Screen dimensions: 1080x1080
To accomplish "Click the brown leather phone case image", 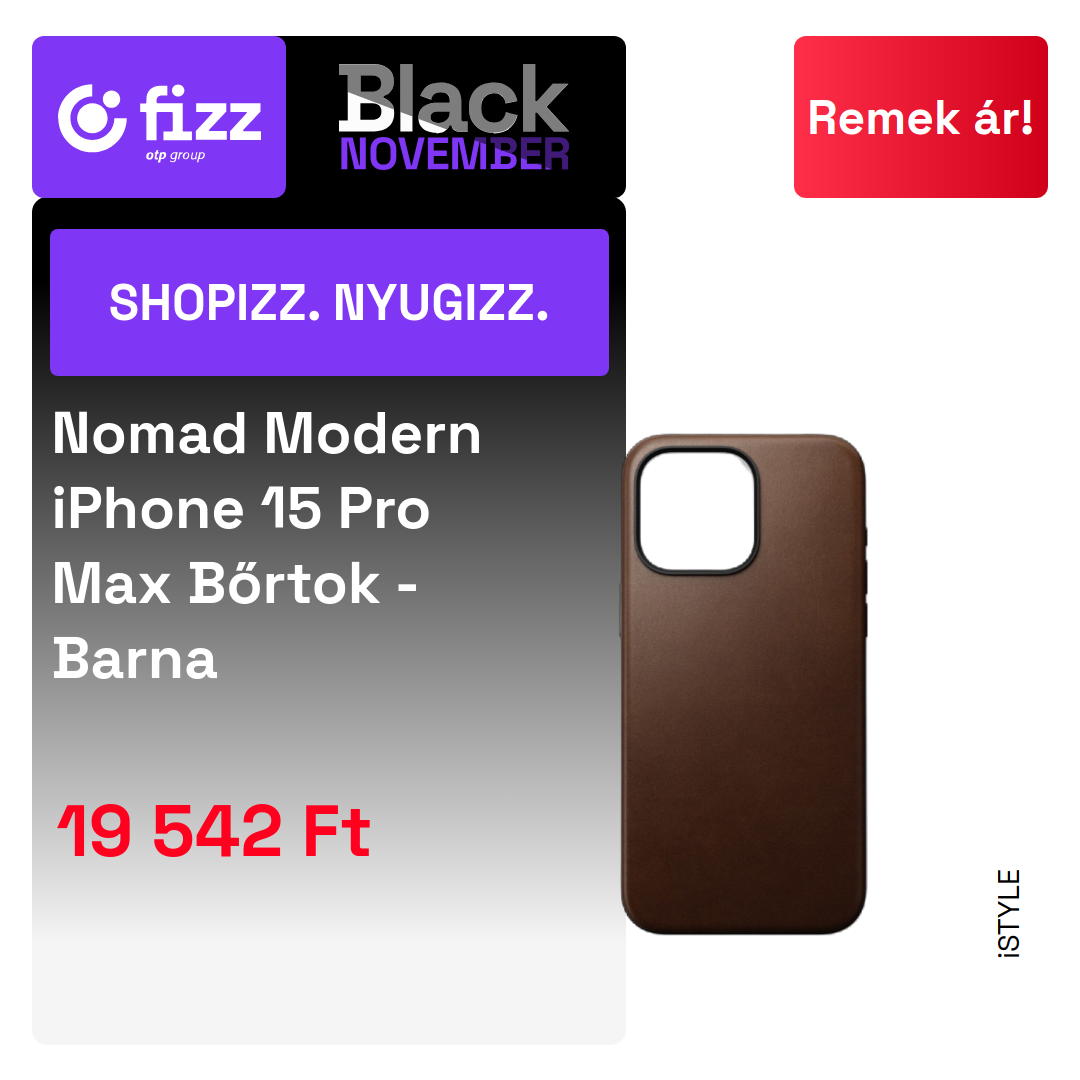I will (x=743, y=684).
